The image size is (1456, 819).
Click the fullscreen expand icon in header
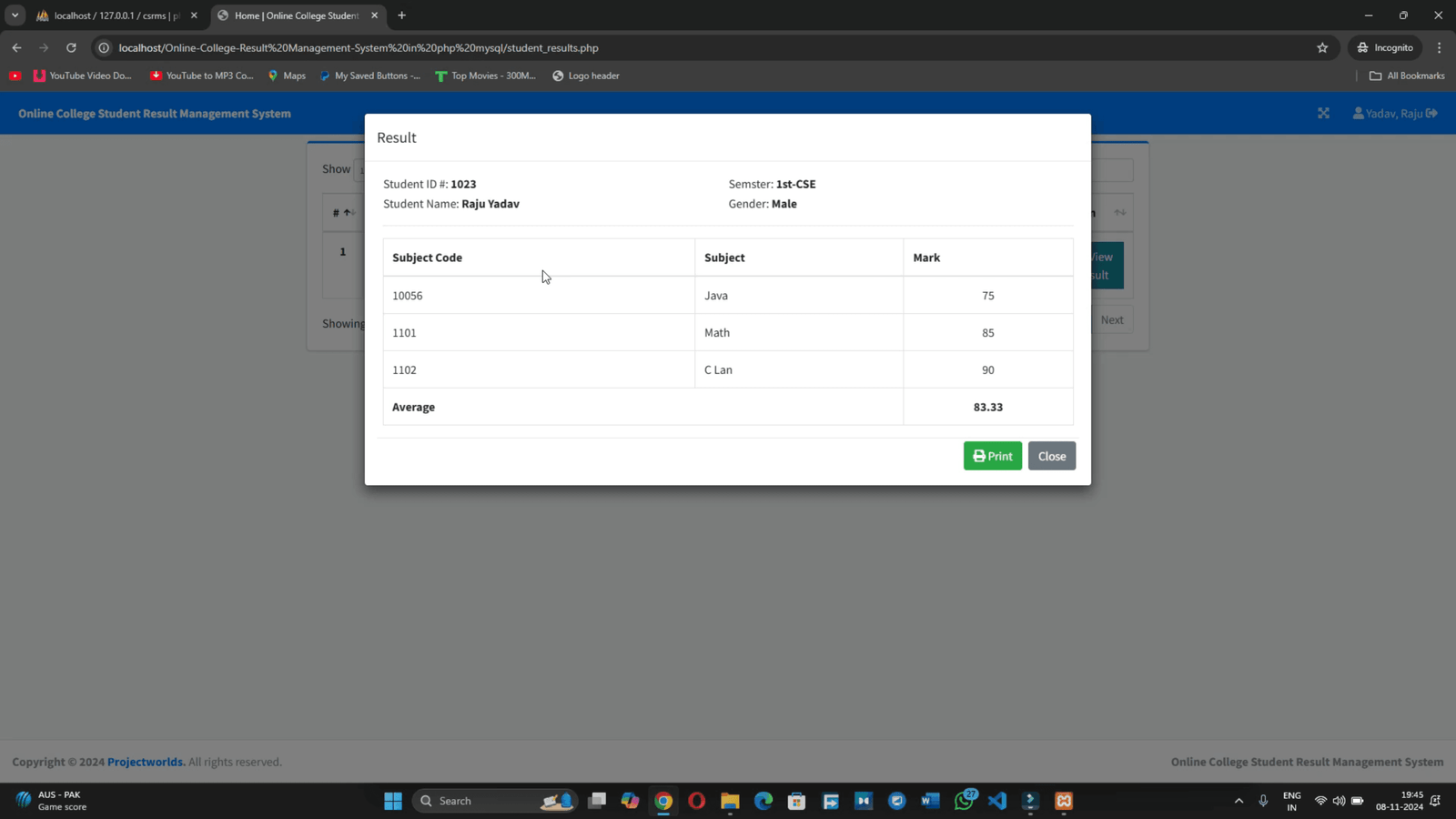coord(1323,114)
